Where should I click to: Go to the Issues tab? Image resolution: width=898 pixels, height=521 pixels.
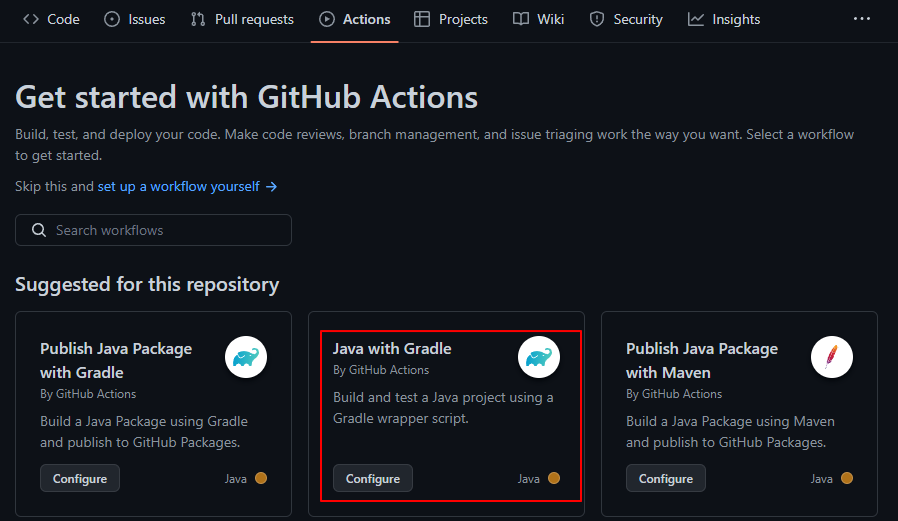[x=135, y=19]
